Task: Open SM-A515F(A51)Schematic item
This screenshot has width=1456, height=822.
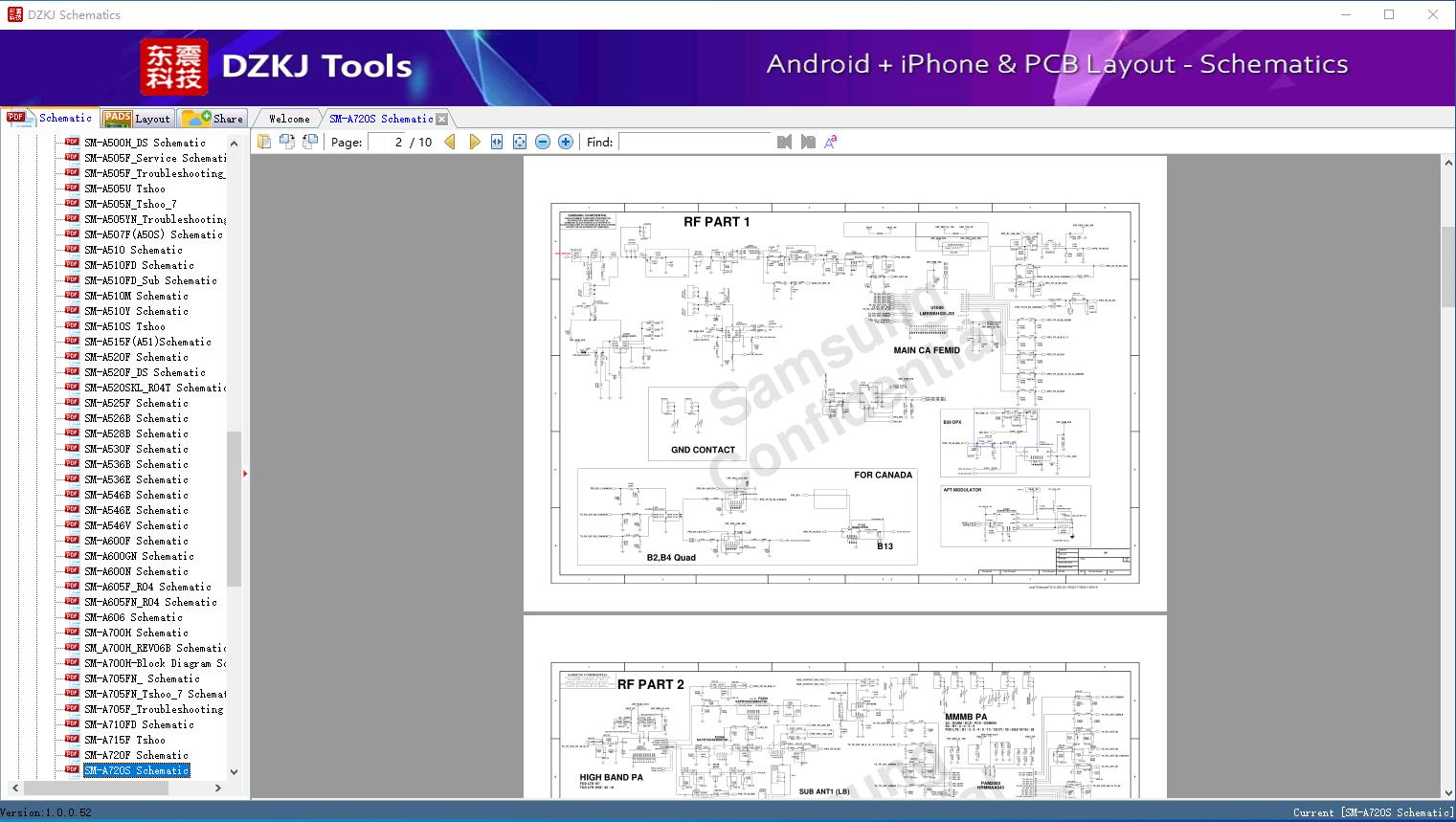Action: (x=147, y=342)
